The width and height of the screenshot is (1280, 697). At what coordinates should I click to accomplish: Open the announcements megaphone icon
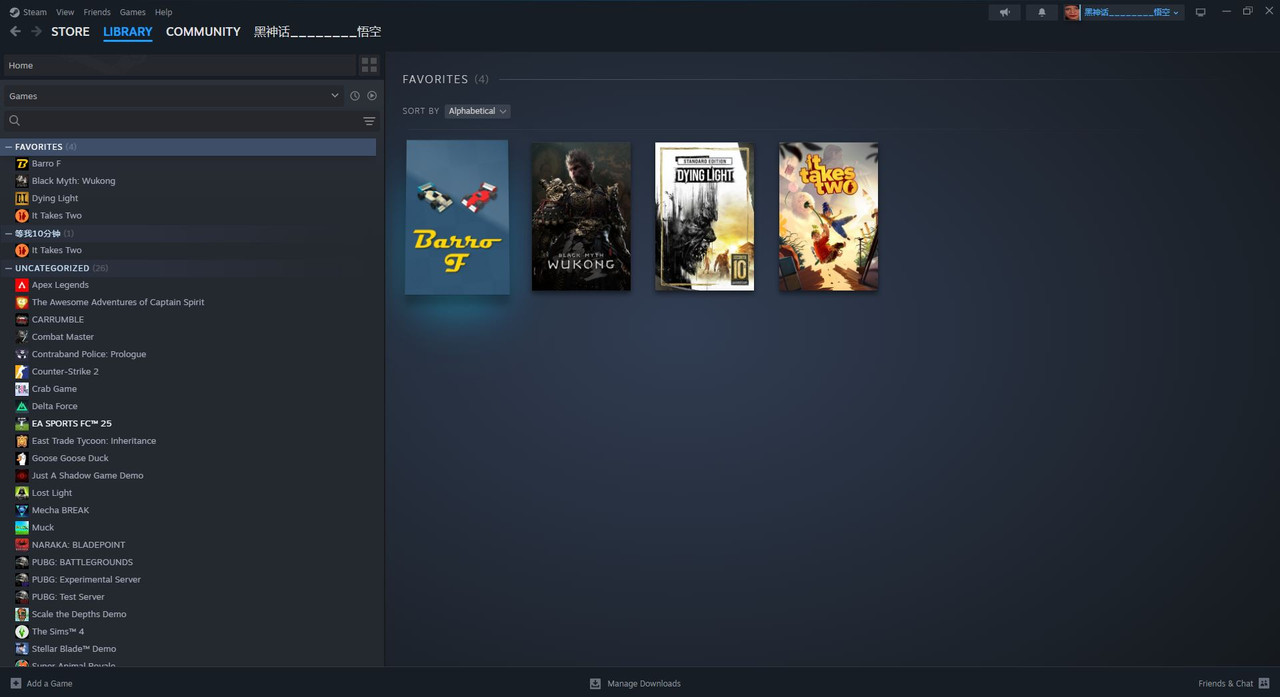(x=1005, y=12)
